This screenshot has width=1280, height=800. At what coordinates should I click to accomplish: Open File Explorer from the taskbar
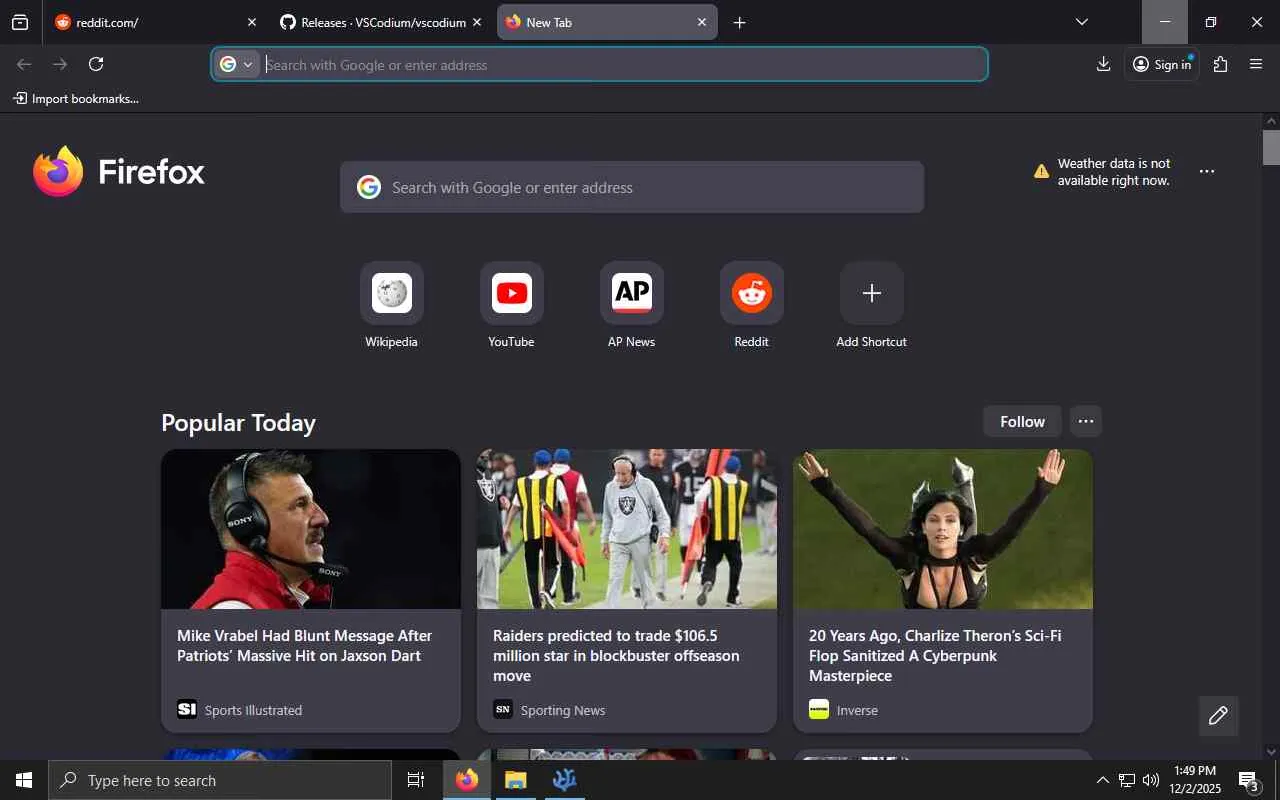516,780
